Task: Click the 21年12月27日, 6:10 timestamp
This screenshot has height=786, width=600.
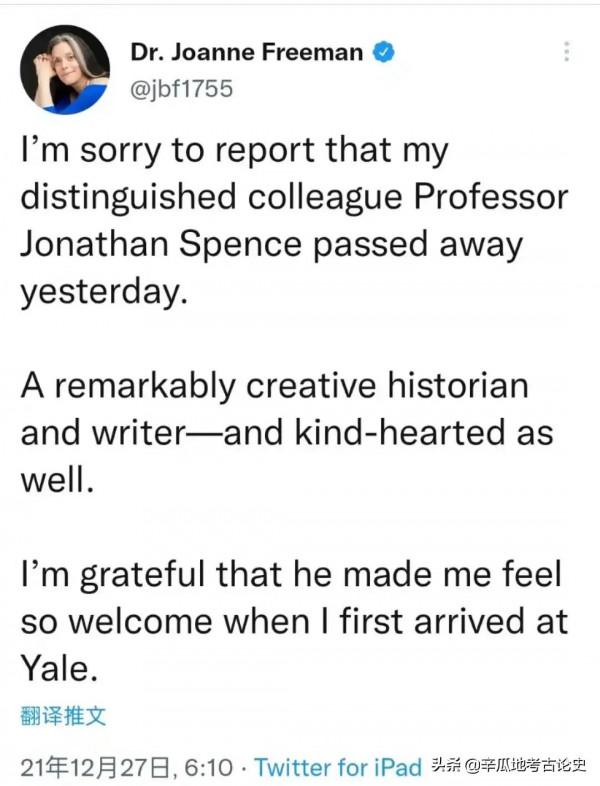Action: [x=126, y=767]
